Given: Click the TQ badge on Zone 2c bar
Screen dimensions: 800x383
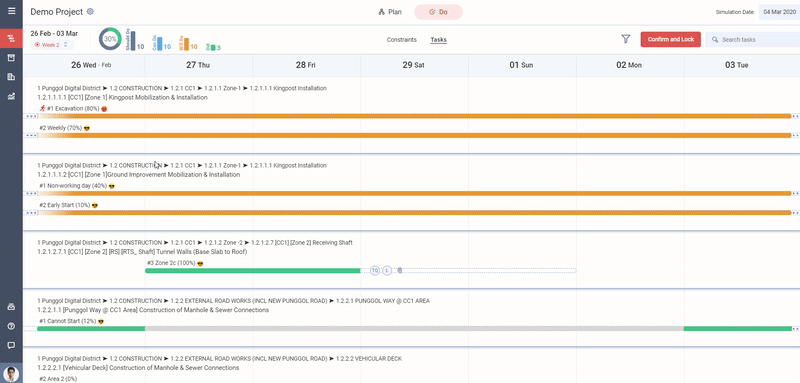Looking at the screenshot, I should click(375, 270).
